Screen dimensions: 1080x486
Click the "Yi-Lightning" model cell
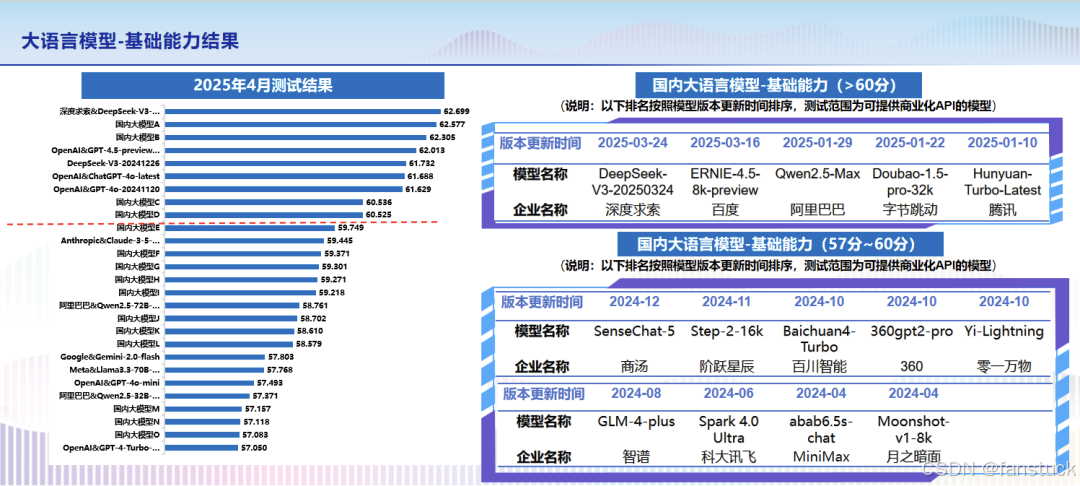point(1004,331)
